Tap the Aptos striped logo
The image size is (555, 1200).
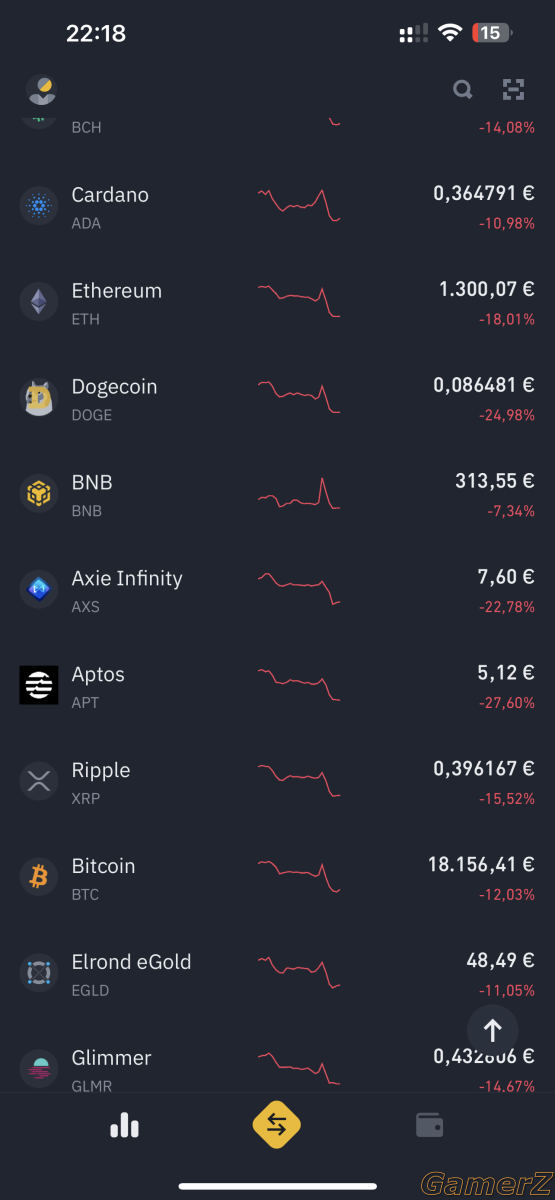(x=39, y=685)
